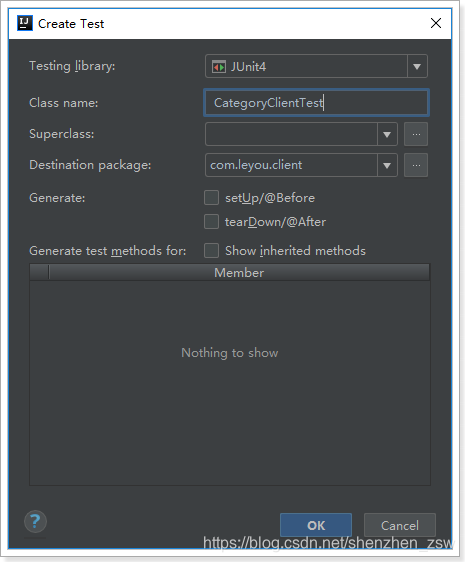Viewport: 465px width, 562px height.
Task: Expand the Destination package dropdown arrow
Action: [387, 165]
